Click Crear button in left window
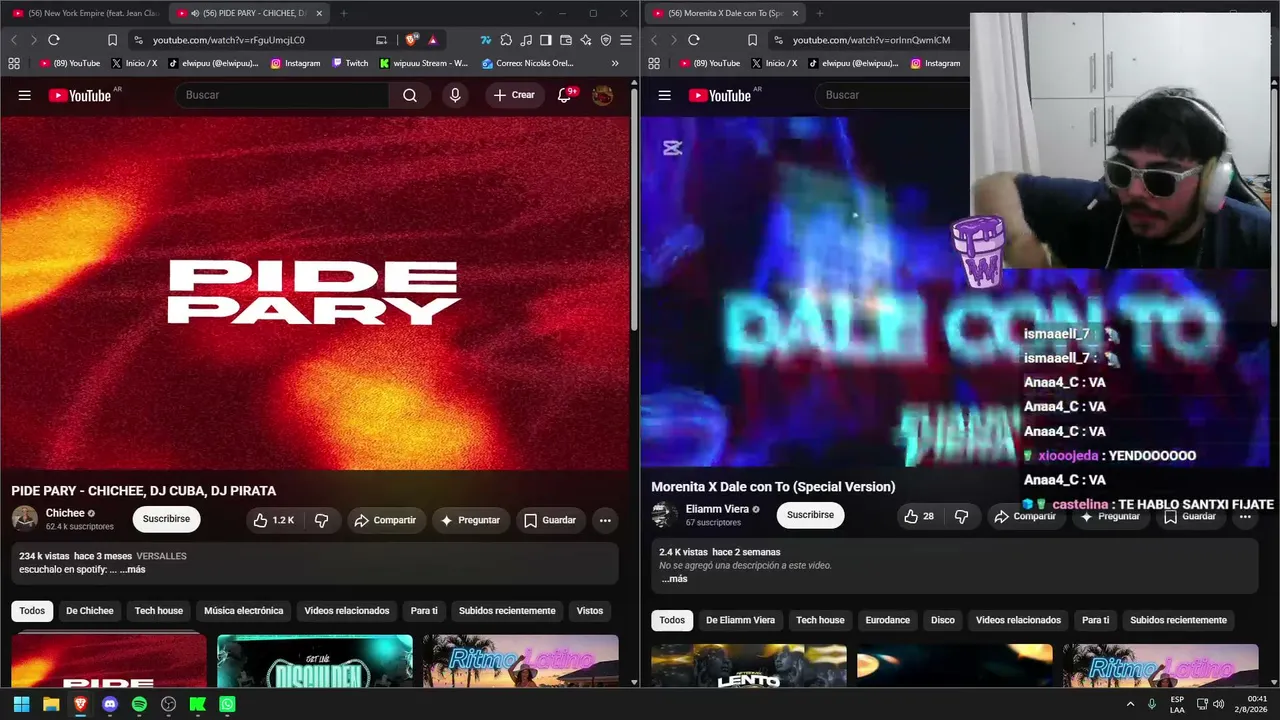 [515, 95]
